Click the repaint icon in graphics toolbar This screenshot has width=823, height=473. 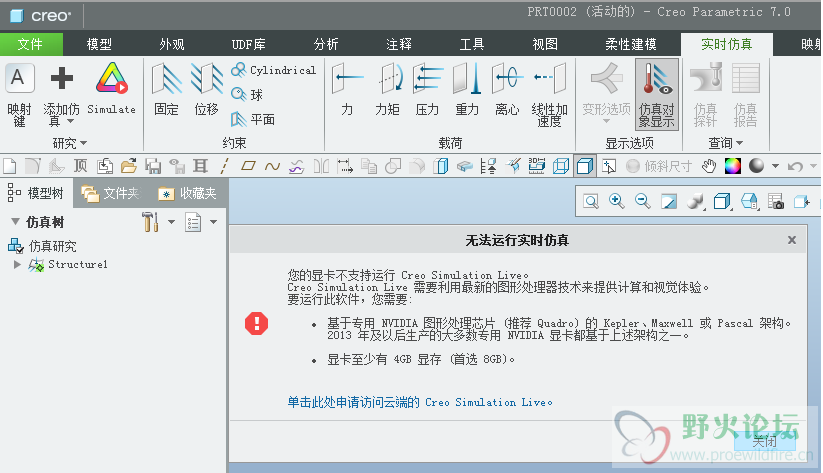669,202
